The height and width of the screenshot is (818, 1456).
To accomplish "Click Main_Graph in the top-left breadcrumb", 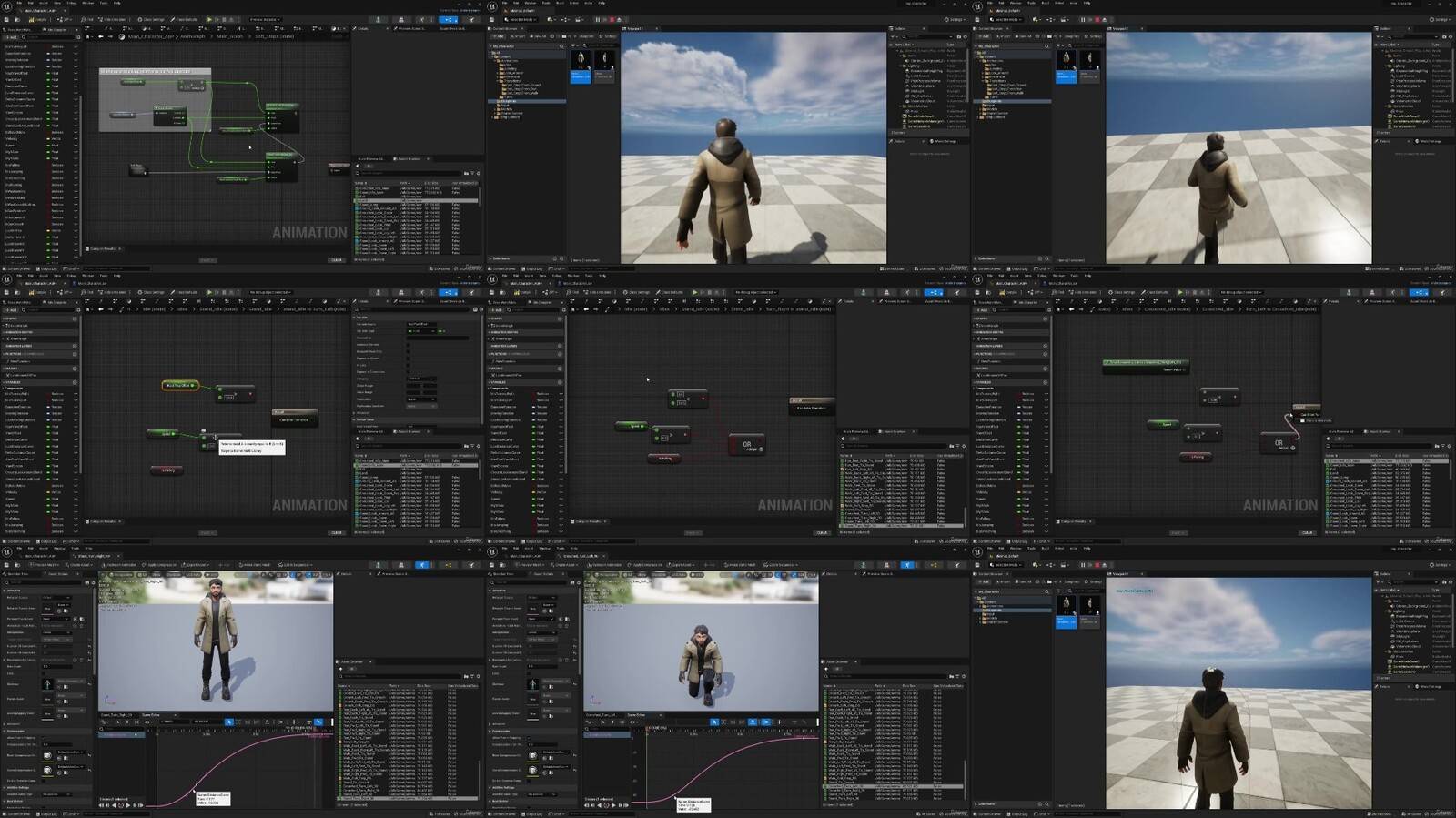I will (x=228, y=36).
